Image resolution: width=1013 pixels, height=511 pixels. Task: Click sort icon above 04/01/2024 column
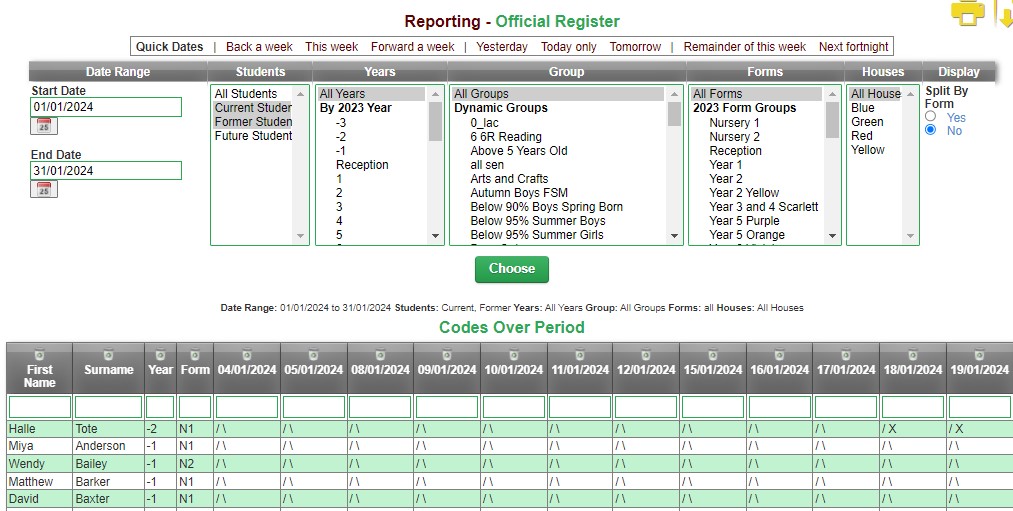coord(247,355)
